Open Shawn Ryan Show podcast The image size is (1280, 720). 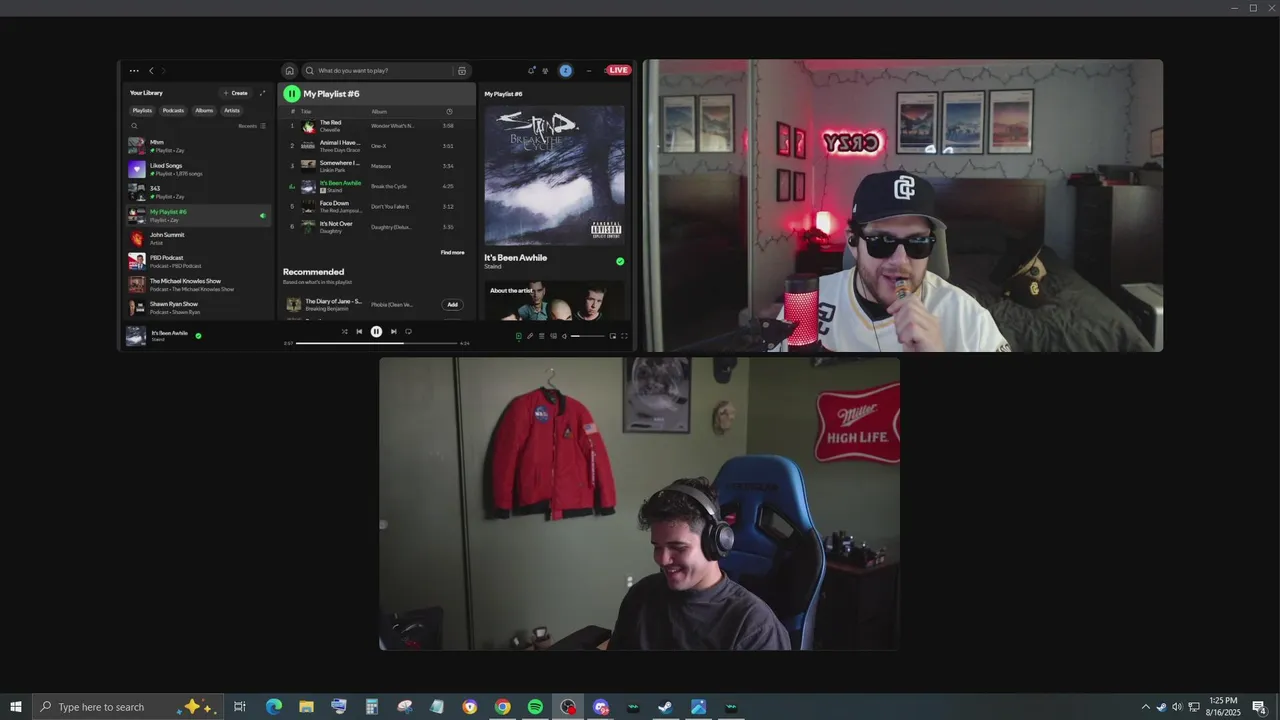coord(199,307)
